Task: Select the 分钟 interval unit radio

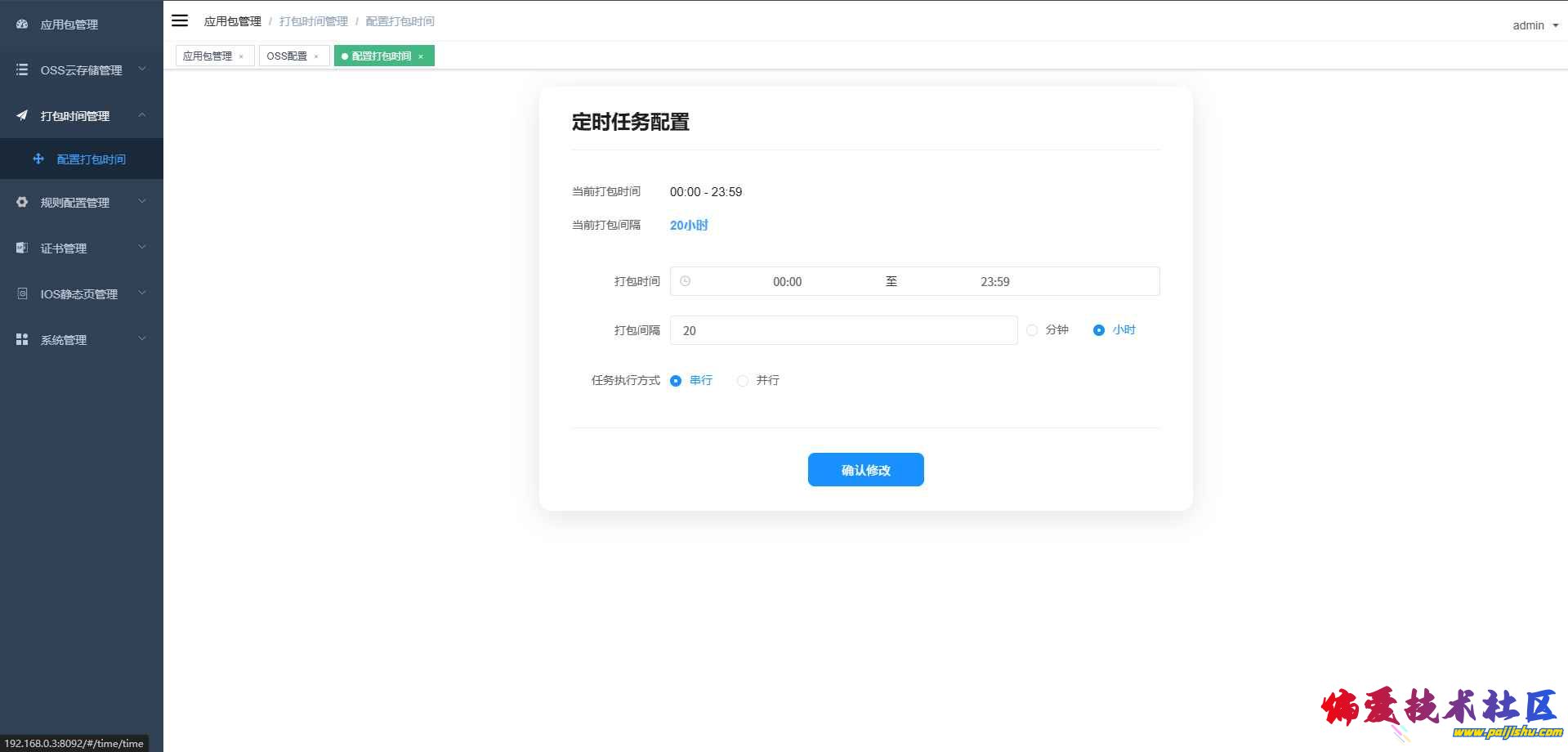Action: 1032,330
